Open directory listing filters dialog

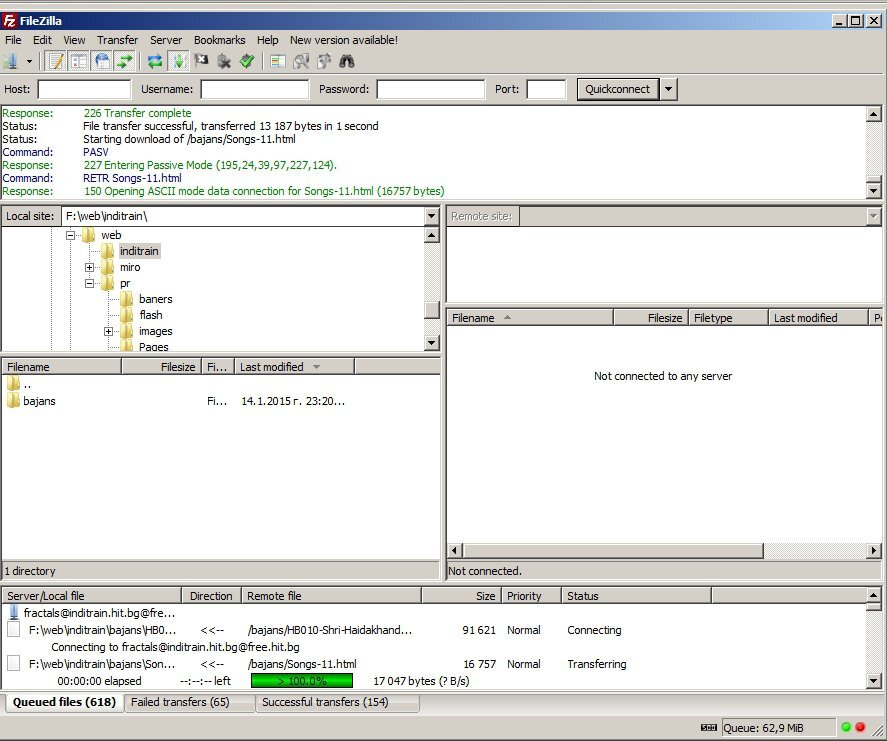coord(278,61)
